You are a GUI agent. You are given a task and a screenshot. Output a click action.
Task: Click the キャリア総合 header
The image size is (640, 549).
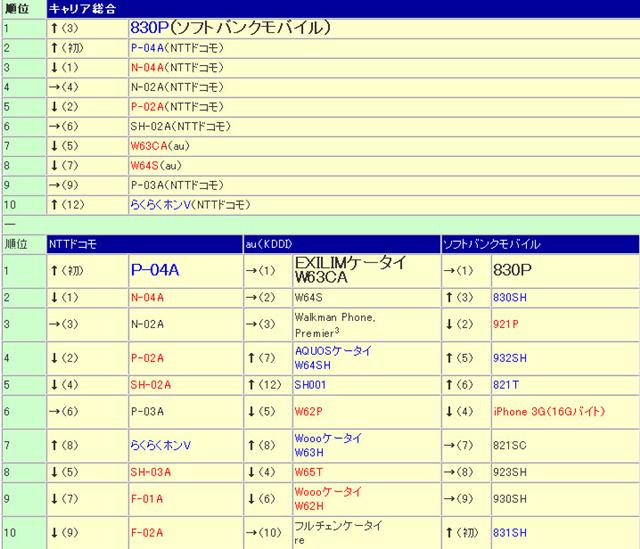coord(82,9)
